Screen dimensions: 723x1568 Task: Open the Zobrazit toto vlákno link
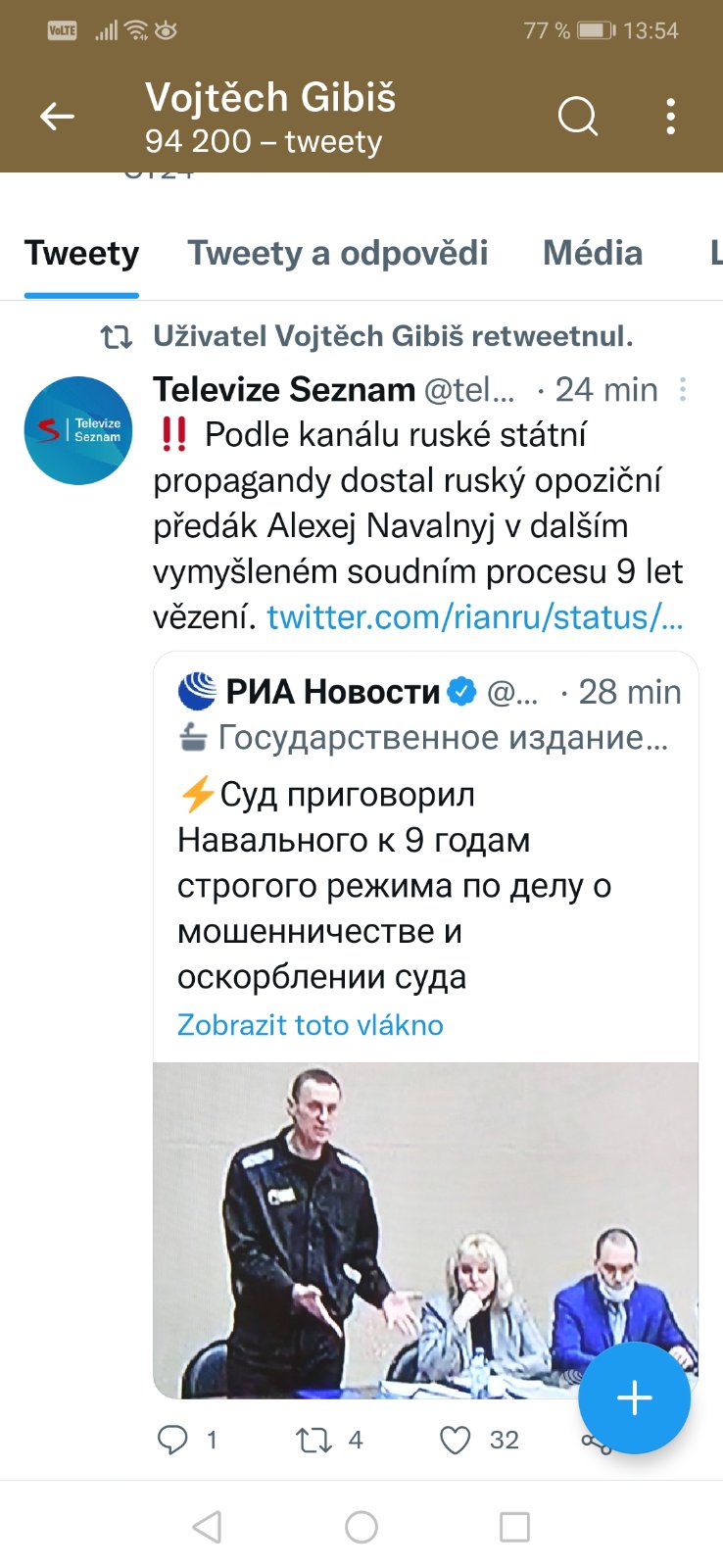pyautogui.click(x=311, y=1025)
